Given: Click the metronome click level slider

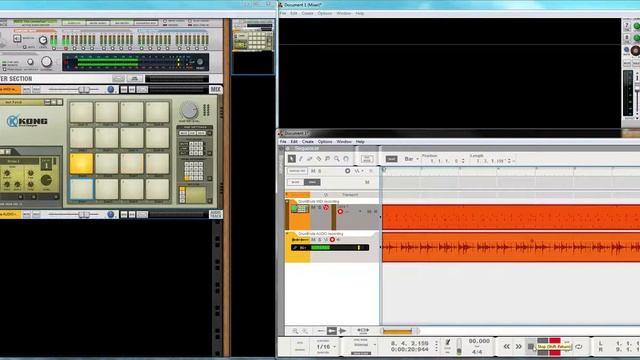Looking at the screenshot, I should coord(459,346).
